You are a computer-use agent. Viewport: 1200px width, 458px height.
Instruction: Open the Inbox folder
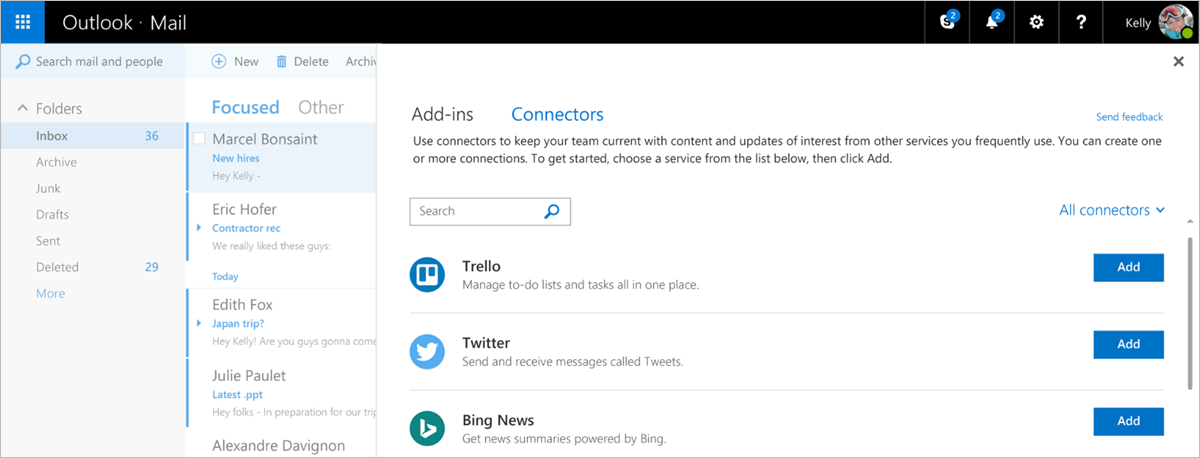coord(93,136)
